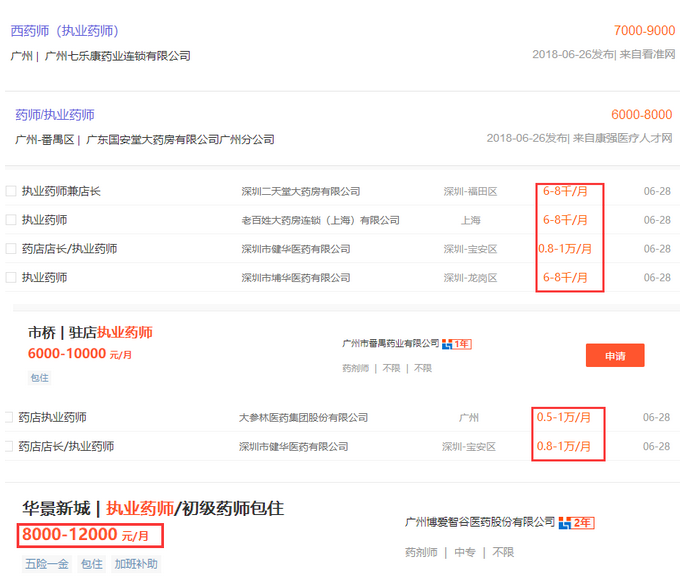Open 深圳市埔华医药有限公司 company
Screen dimensions: 680x584
pyautogui.click(x=296, y=277)
